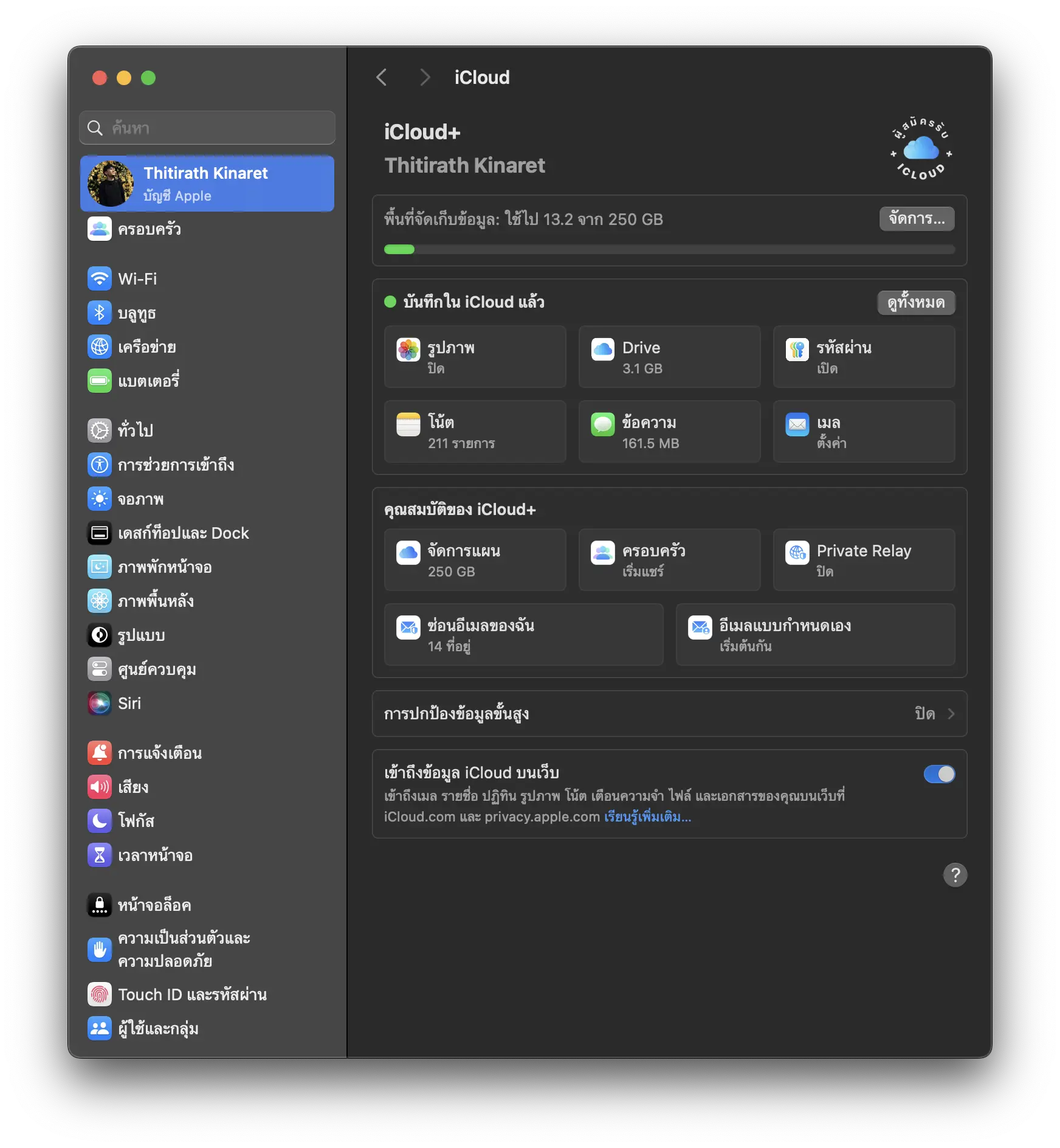This screenshot has width=1060, height=1148.
Task: Click the search (ค้นหา) field
Action: tap(207, 128)
